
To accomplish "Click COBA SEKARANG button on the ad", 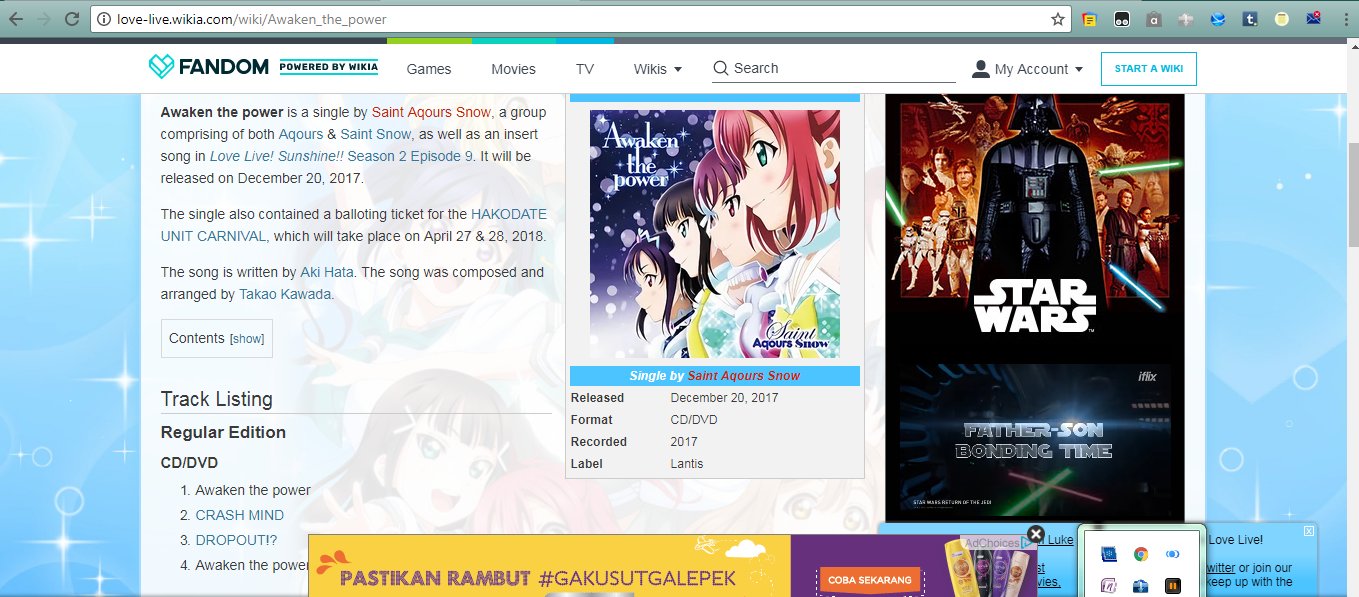I will (868, 580).
